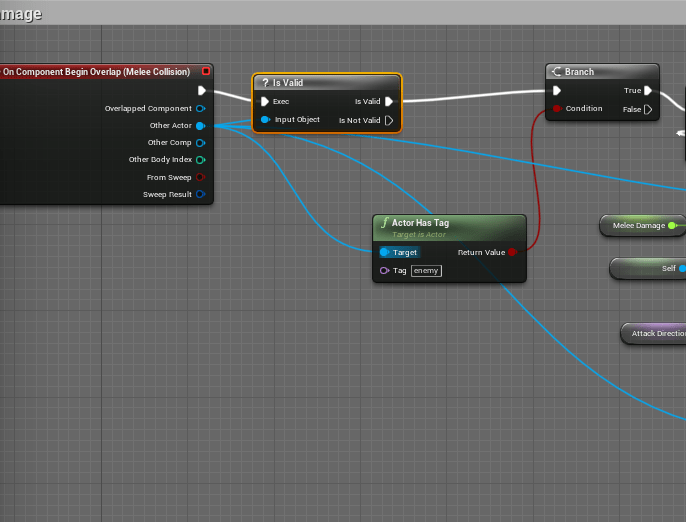Viewport: 686px width, 522px height.
Task: Click the Branch Condition input pin
Action: (557, 108)
